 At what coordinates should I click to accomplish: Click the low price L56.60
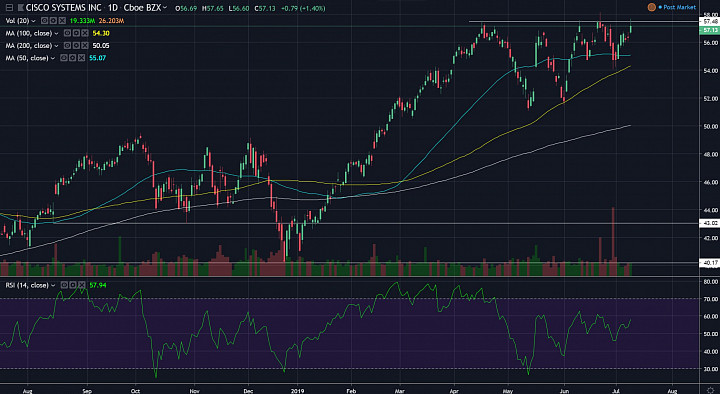pyautogui.click(x=239, y=8)
